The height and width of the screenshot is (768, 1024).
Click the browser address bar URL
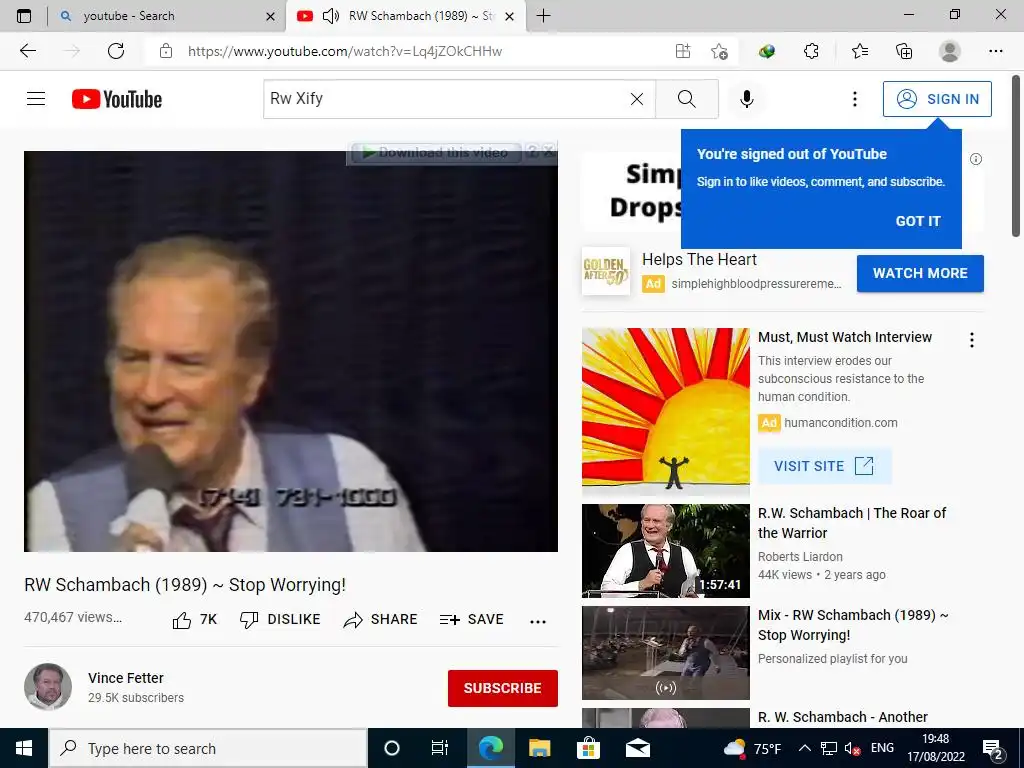tap(345, 51)
